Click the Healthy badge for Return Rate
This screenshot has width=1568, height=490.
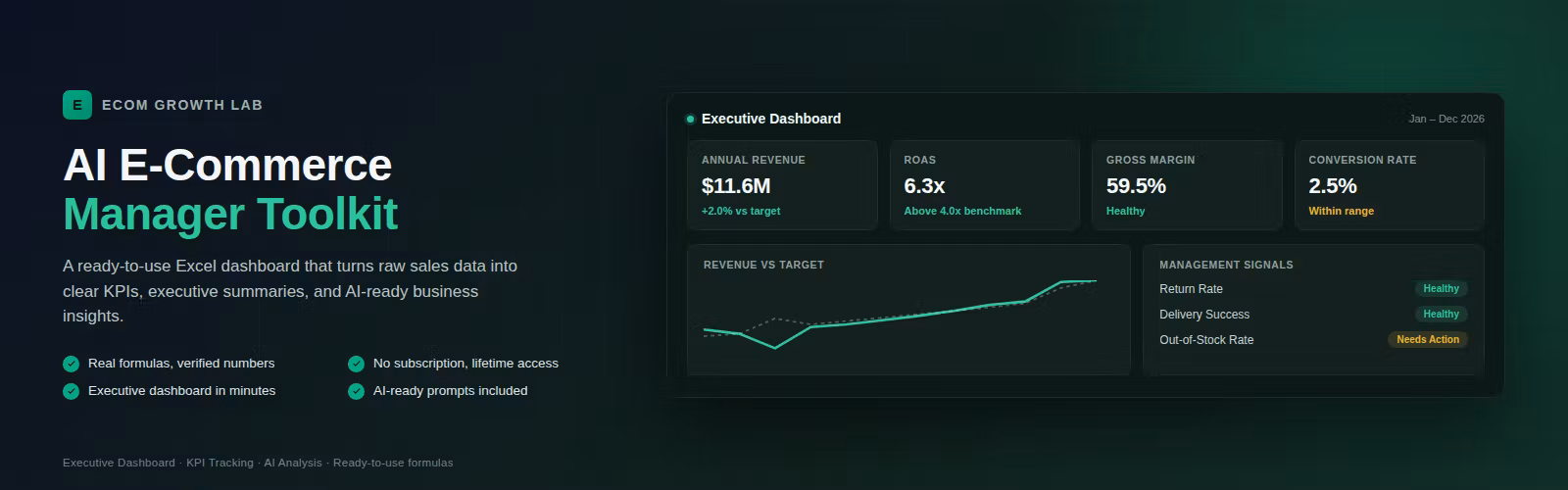[x=1441, y=289]
